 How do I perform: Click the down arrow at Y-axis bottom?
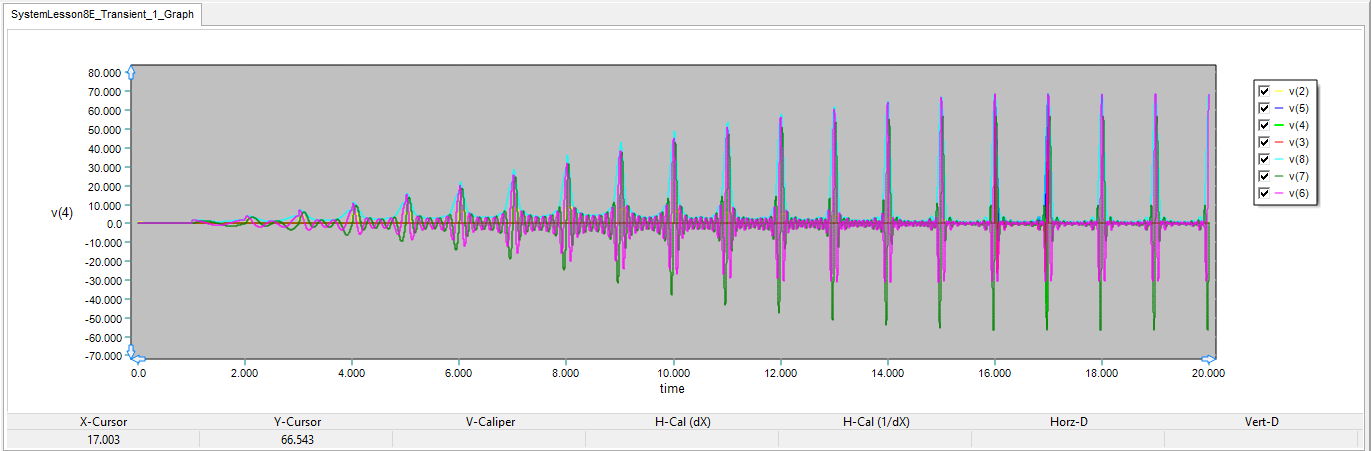coord(131,351)
